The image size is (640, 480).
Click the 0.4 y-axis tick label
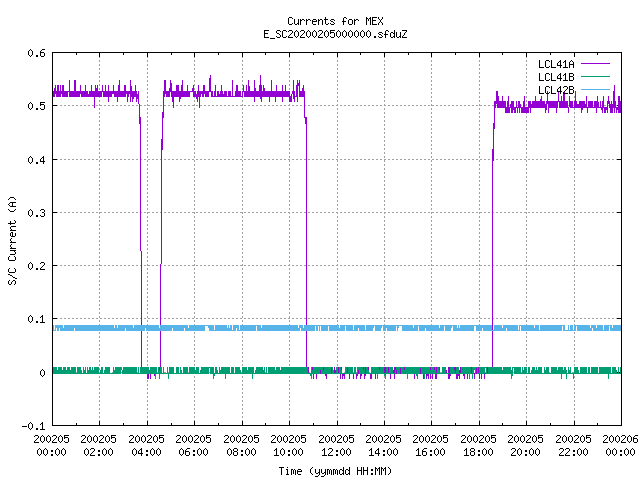[36, 160]
